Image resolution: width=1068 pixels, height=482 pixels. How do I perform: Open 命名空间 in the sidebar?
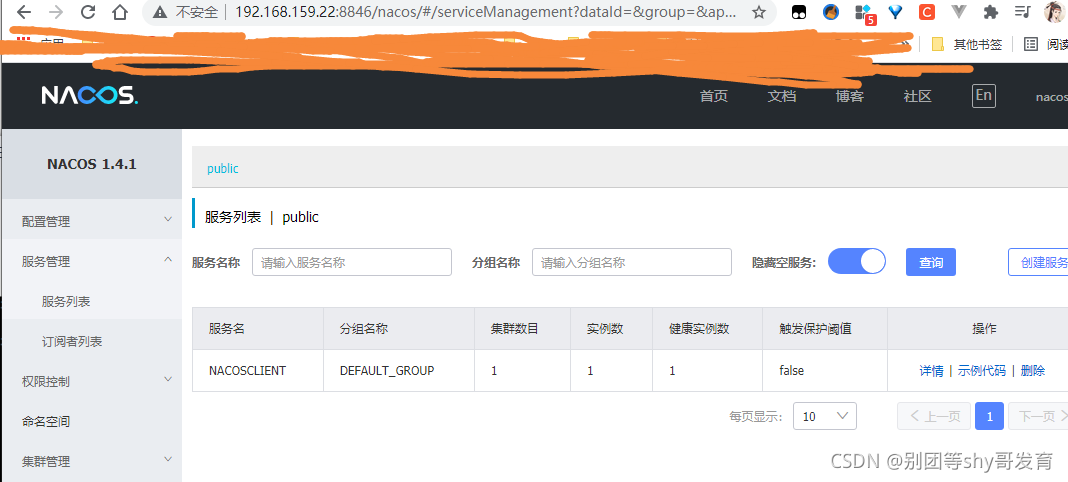91,421
